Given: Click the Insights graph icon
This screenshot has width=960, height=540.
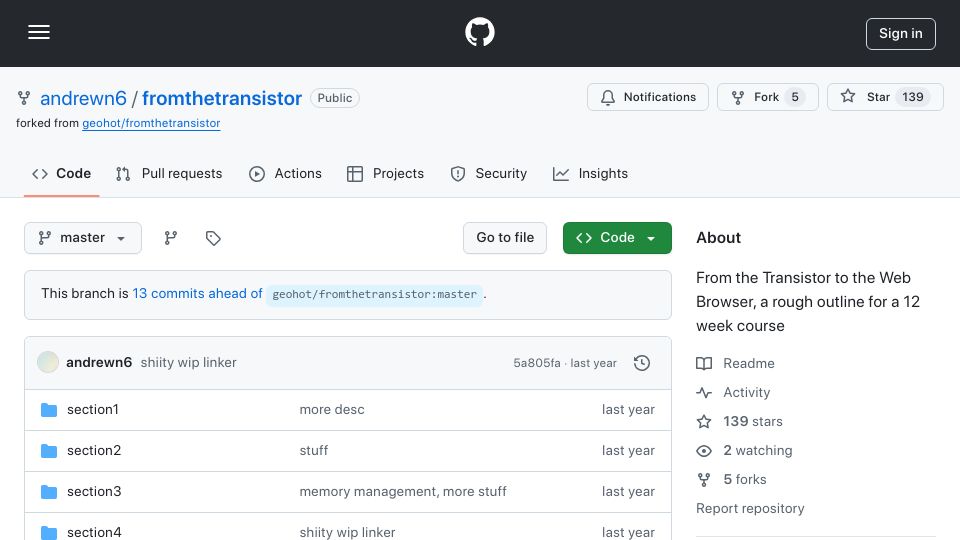Looking at the screenshot, I should 561,174.
